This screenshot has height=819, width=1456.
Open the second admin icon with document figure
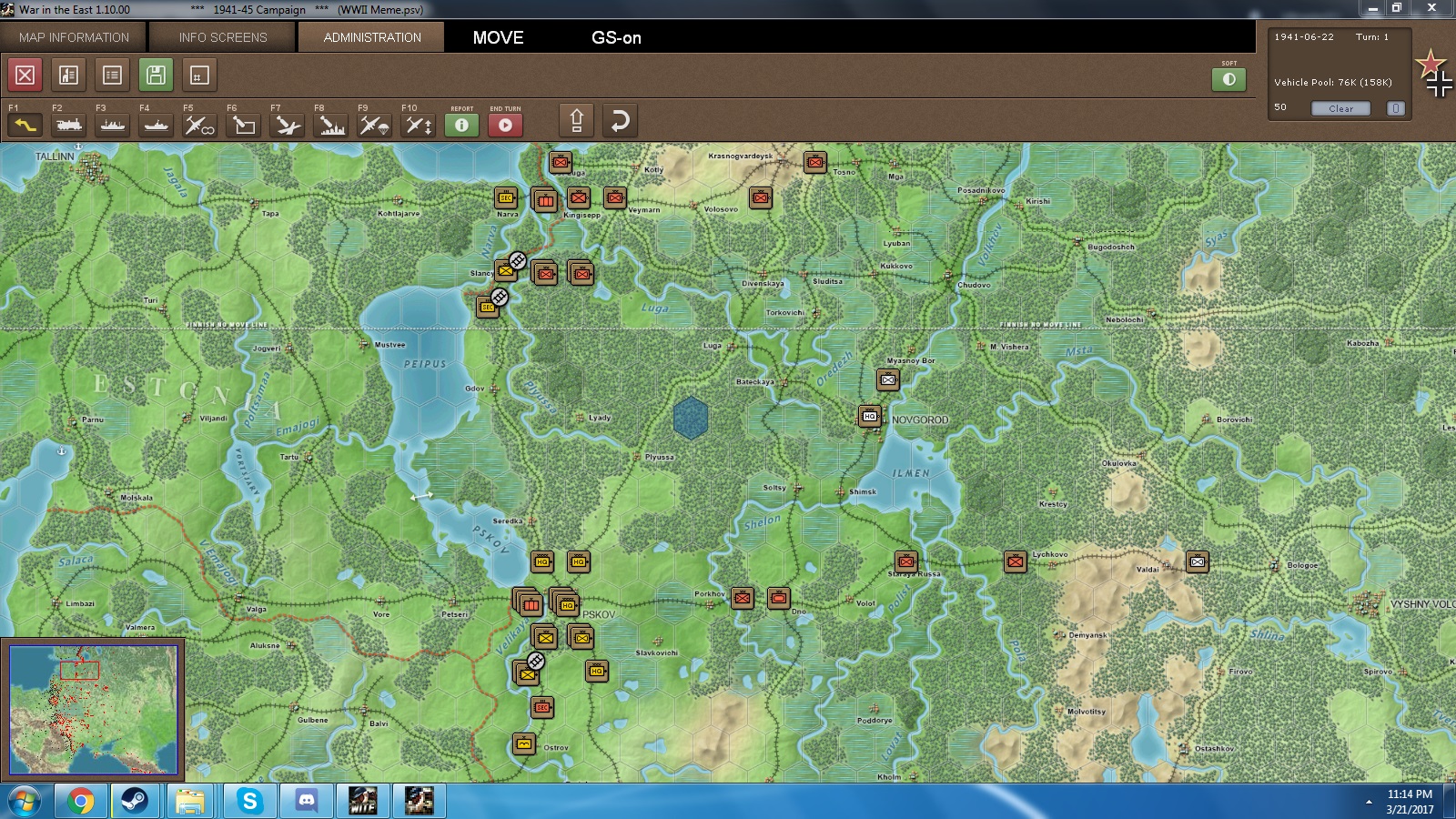pos(69,76)
